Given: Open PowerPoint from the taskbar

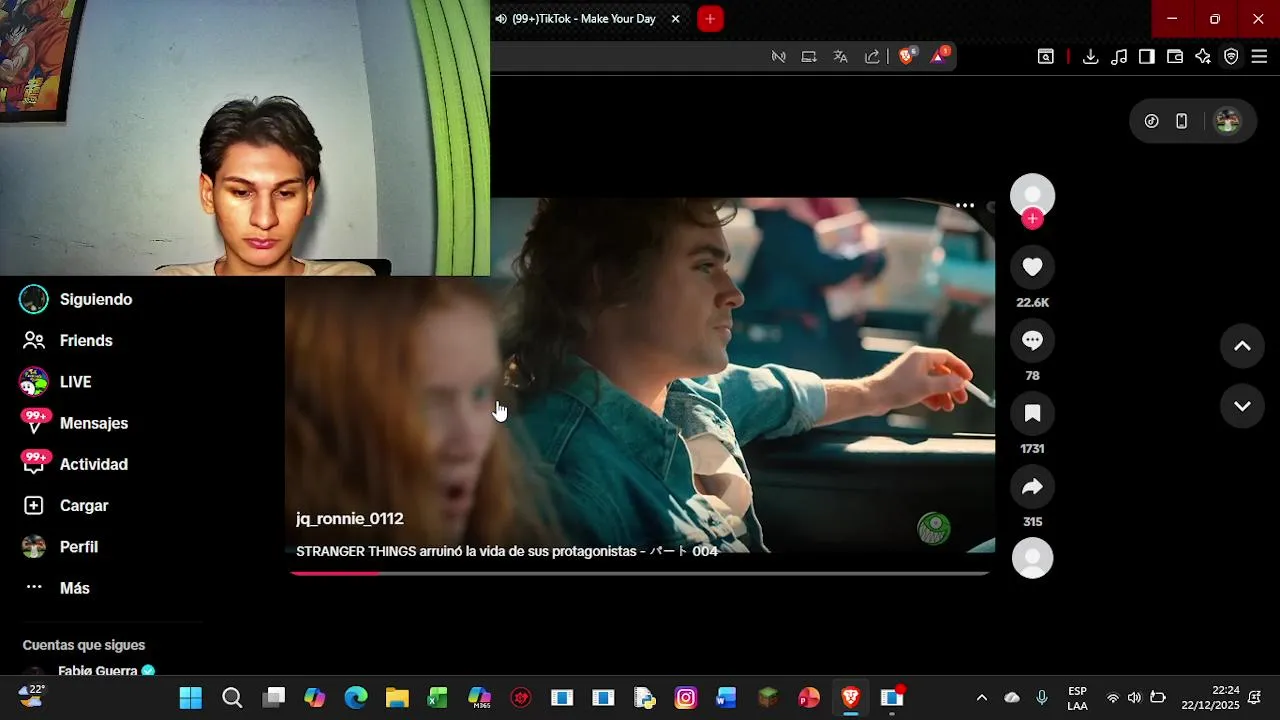Looking at the screenshot, I should click(809, 698).
